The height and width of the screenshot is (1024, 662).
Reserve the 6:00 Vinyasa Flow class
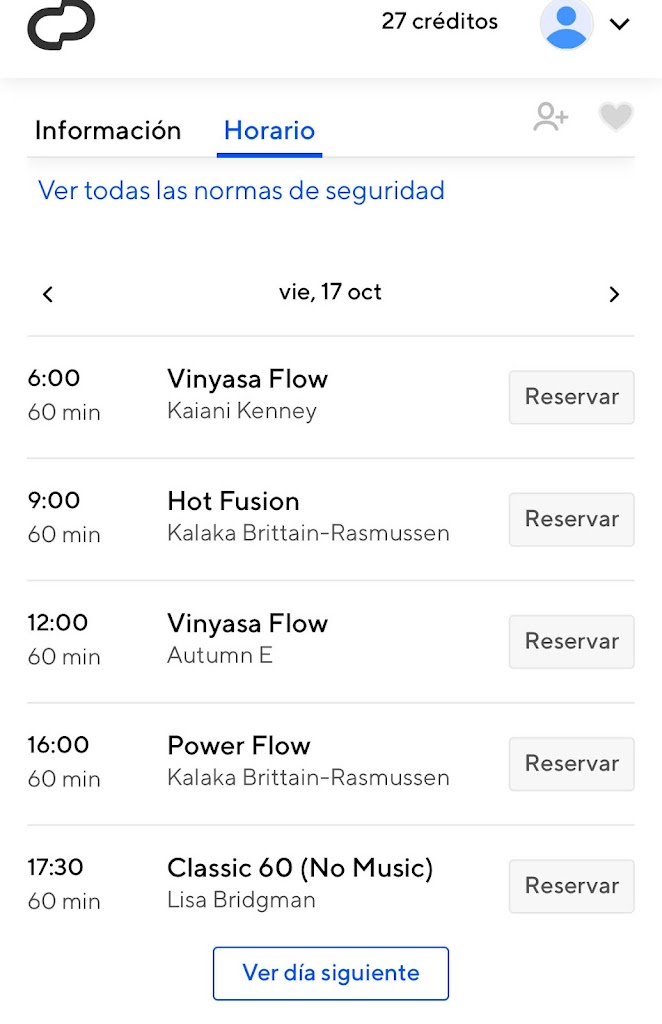click(x=571, y=397)
